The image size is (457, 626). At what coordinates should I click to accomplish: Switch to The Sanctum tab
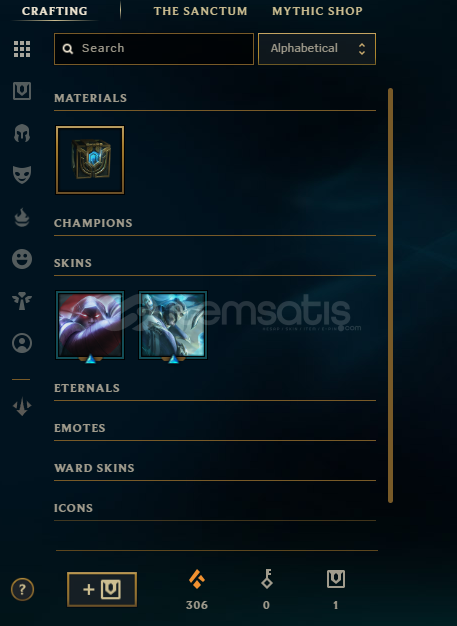200,11
